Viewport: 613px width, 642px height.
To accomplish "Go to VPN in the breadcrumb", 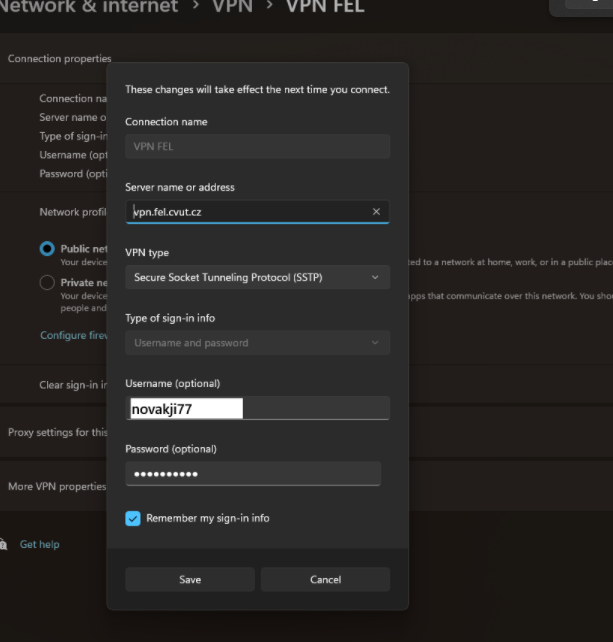I will (x=233, y=7).
